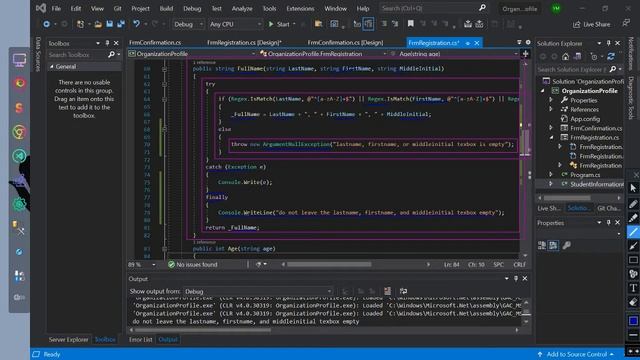Switch to the FrmConfirmation.cs [Design] tab
The height and width of the screenshot is (360, 640).
pyautogui.click(x=345, y=42)
